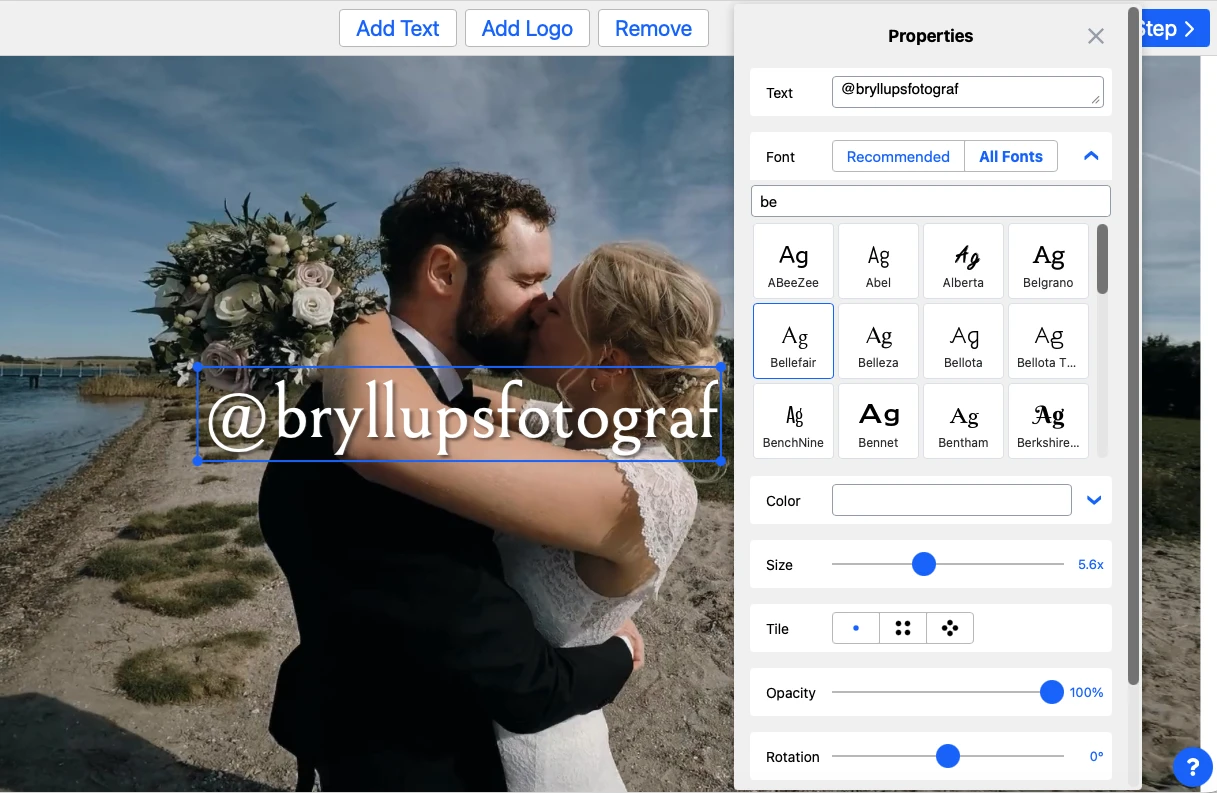Select the scattered Tile pattern
The width and height of the screenshot is (1217, 793).
tap(949, 627)
